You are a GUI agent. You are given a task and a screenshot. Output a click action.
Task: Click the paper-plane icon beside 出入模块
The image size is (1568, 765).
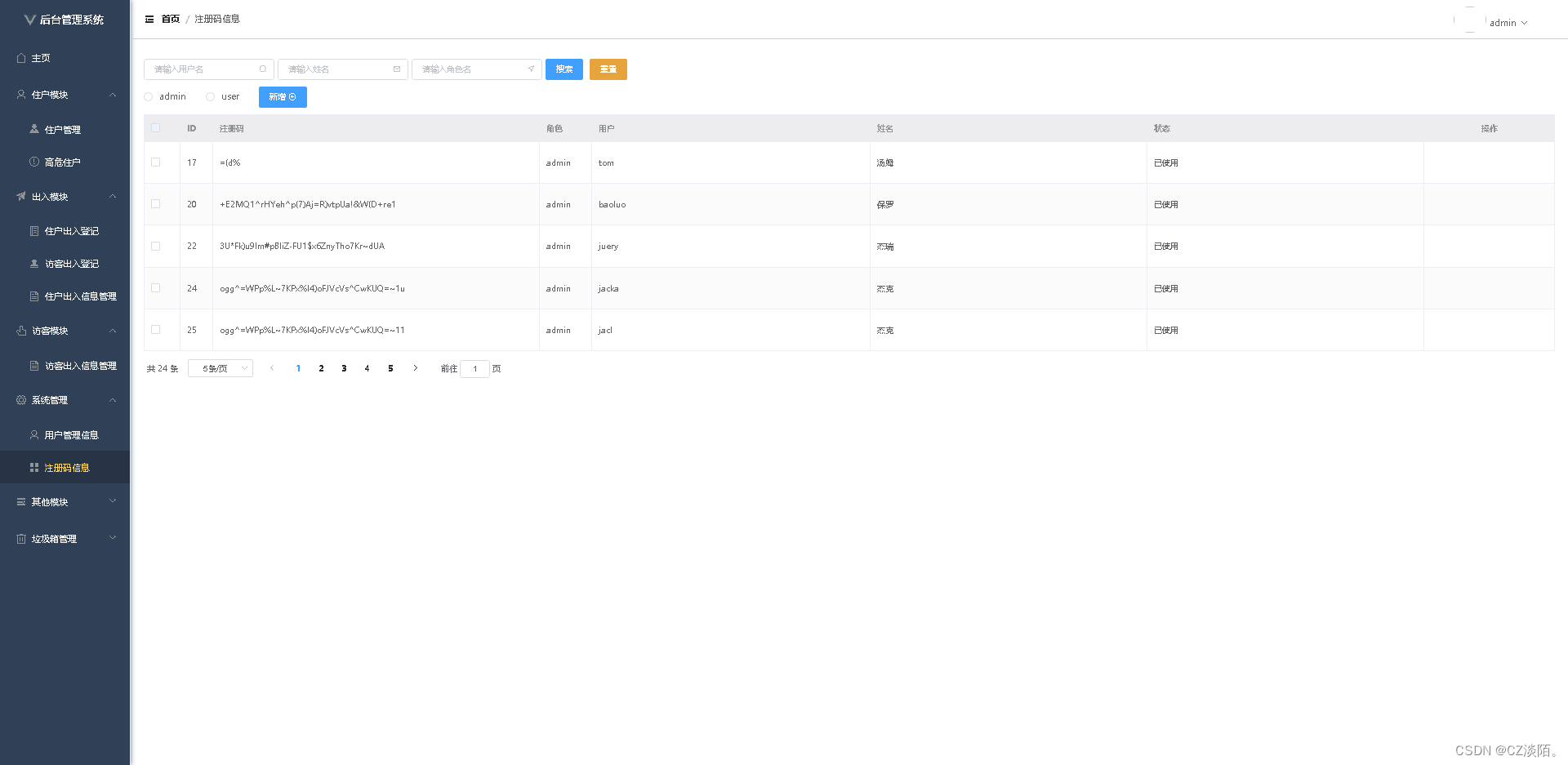21,197
